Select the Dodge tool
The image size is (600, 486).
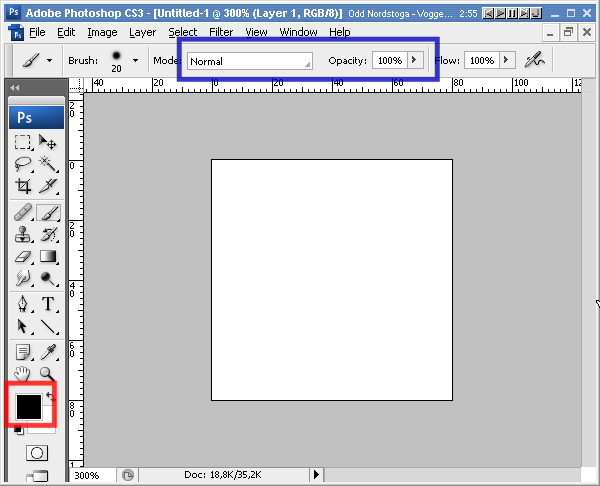tap(48, 278)
